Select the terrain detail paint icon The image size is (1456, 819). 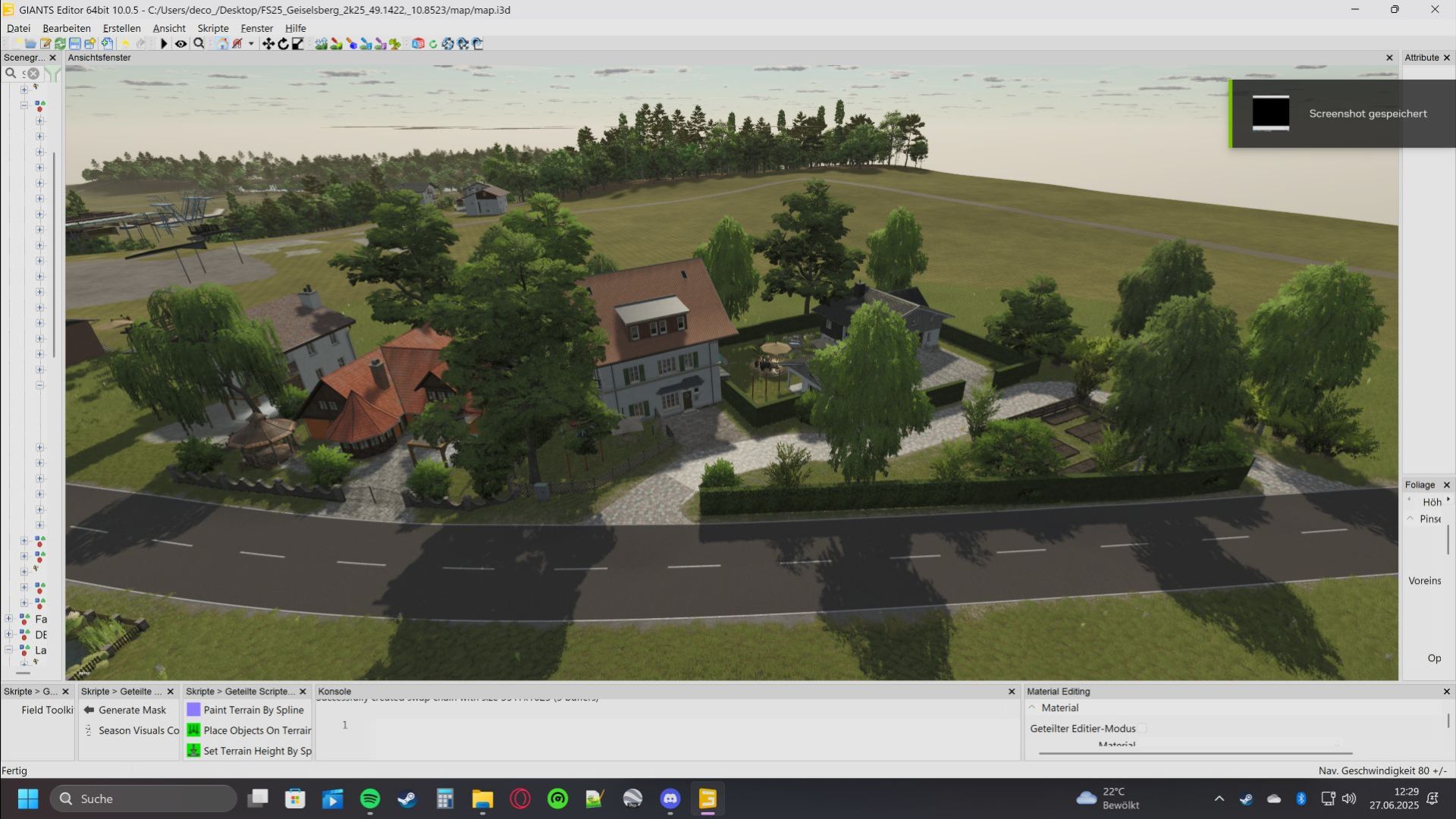336,44
